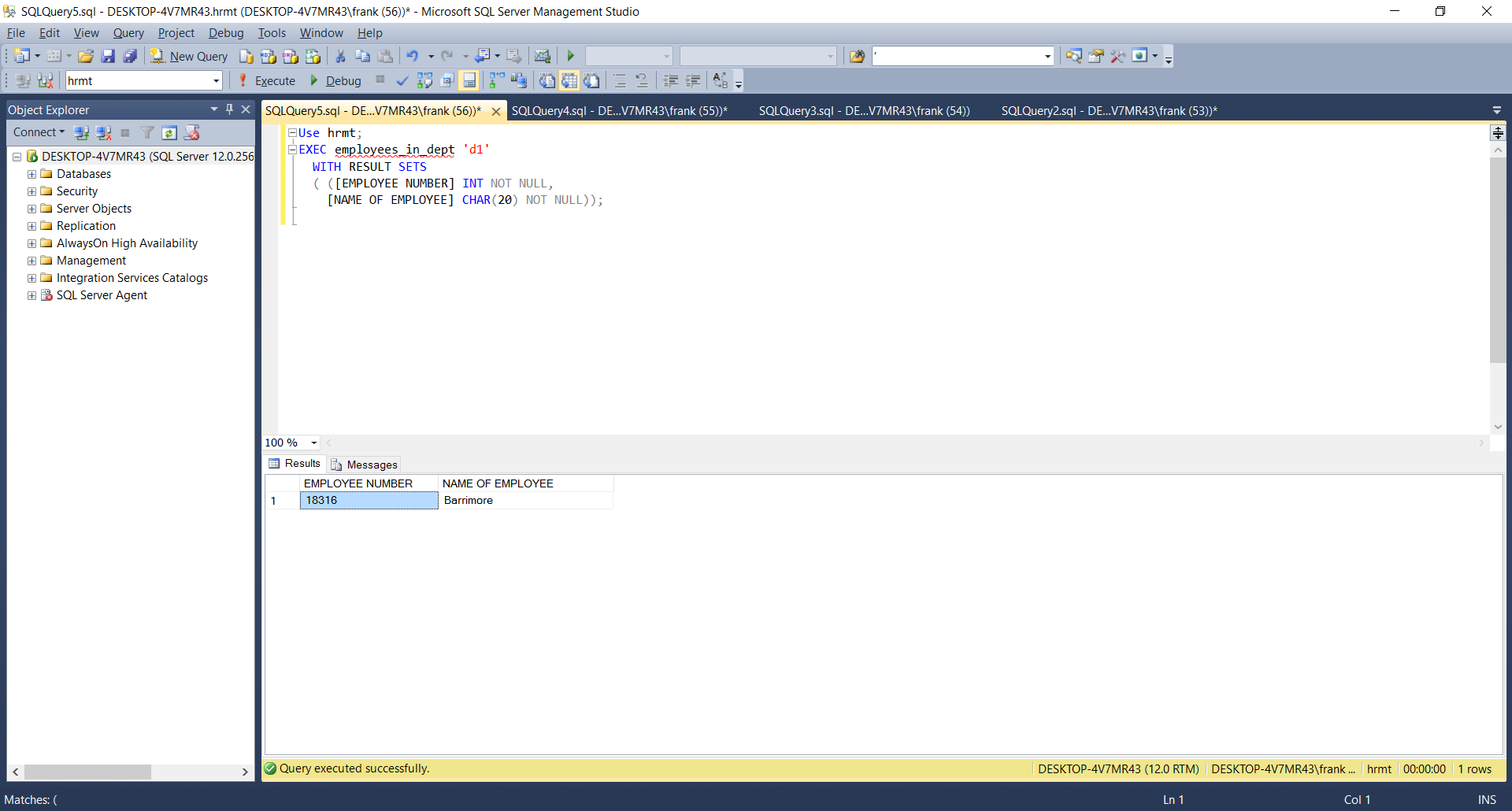
Task: Click the EMPLOYEE NUMBER column header
Action: pyautogui.click(x=369, y=483)
